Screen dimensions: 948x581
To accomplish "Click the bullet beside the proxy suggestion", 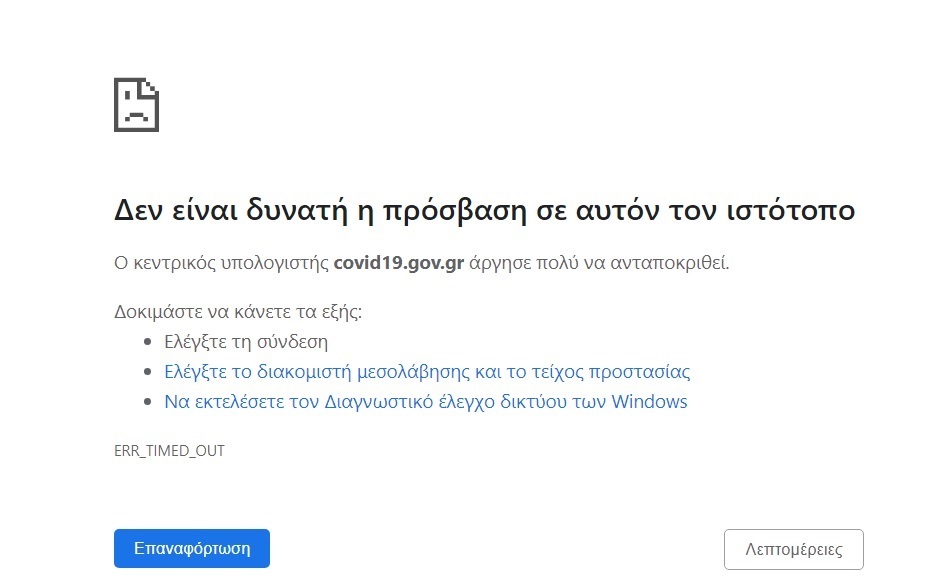I will (148, 371).
